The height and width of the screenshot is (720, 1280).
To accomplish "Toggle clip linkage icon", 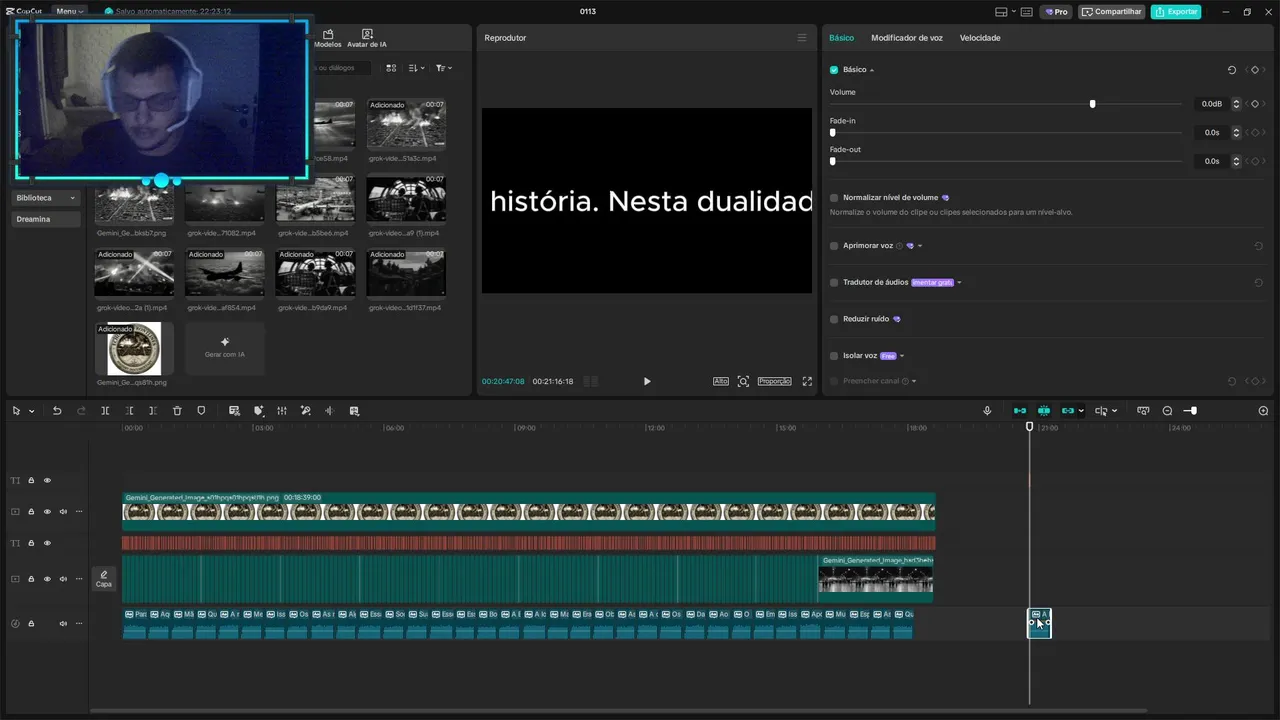I will point(1068,411).
